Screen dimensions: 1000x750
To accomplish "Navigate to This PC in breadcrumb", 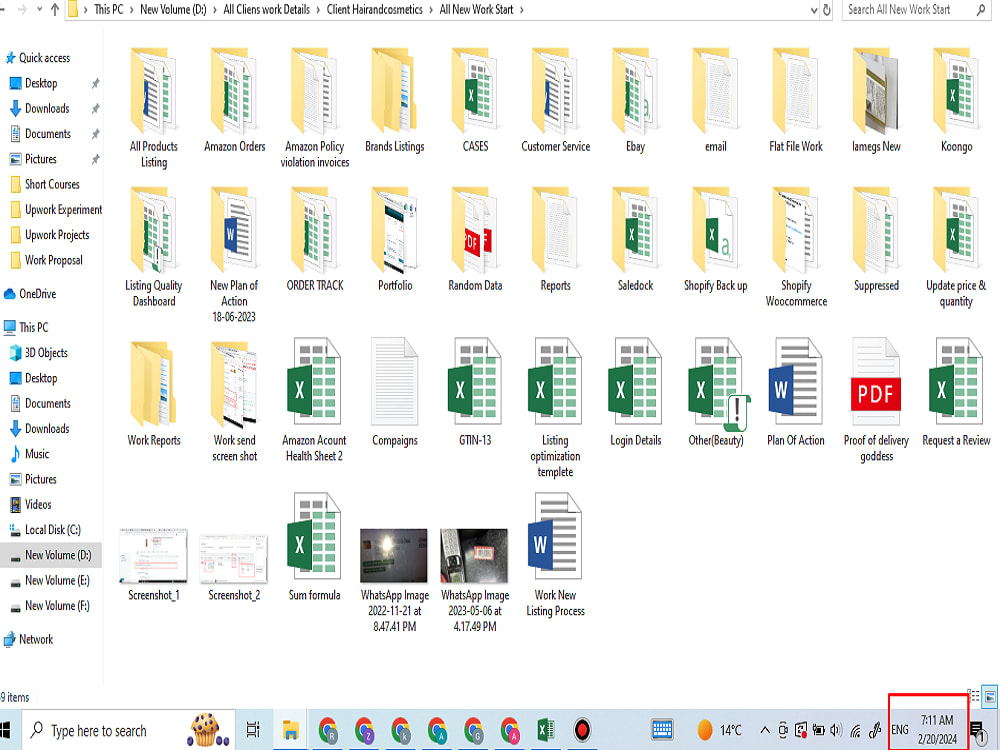I will click(x=108, y=10).
